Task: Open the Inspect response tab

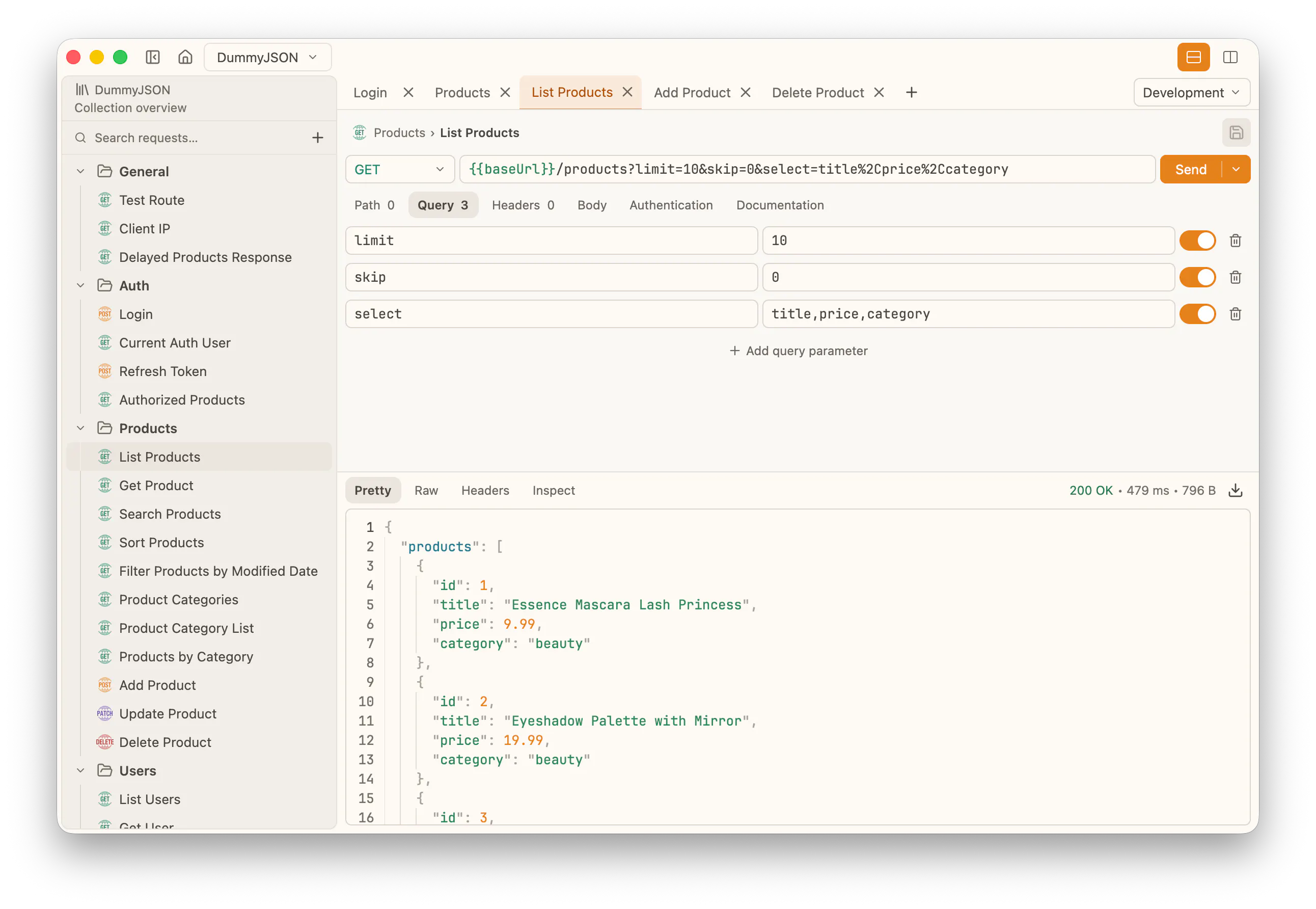Action: (553, 490)
